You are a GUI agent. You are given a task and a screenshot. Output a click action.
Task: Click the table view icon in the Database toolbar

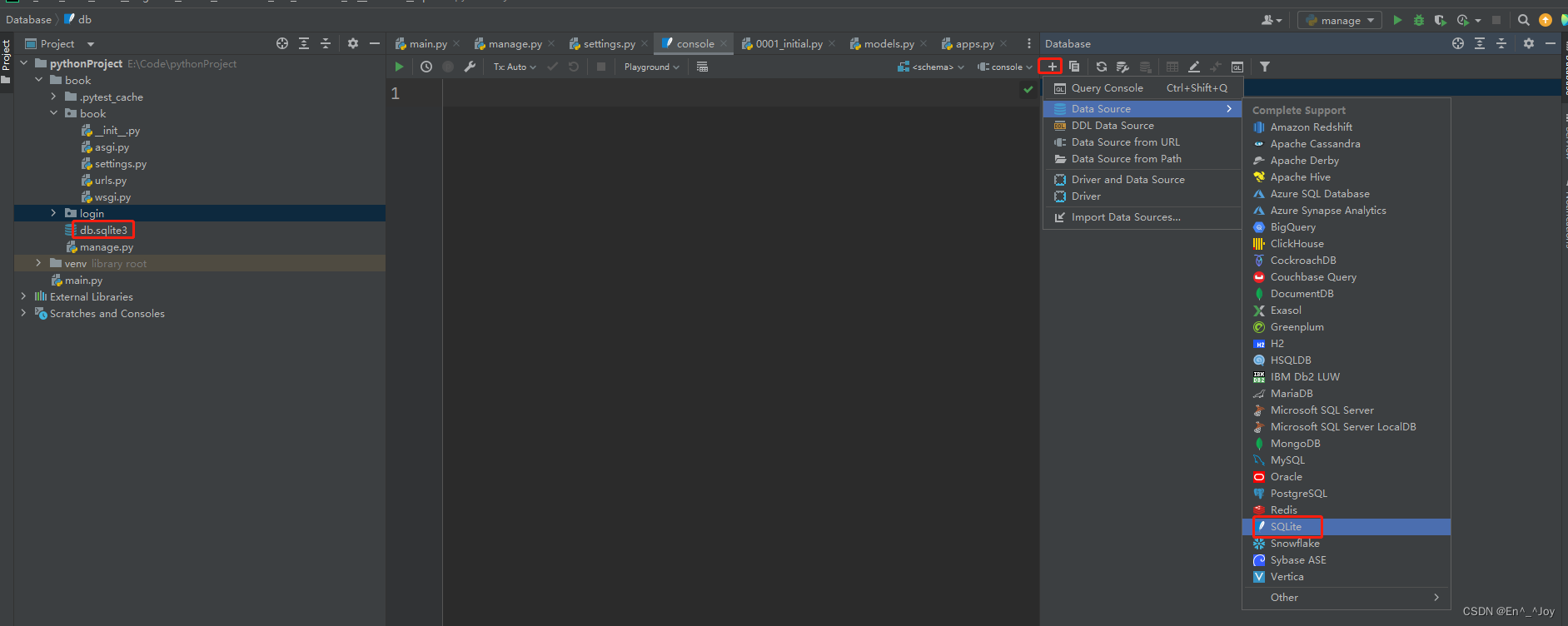(x=1172, y=67)
